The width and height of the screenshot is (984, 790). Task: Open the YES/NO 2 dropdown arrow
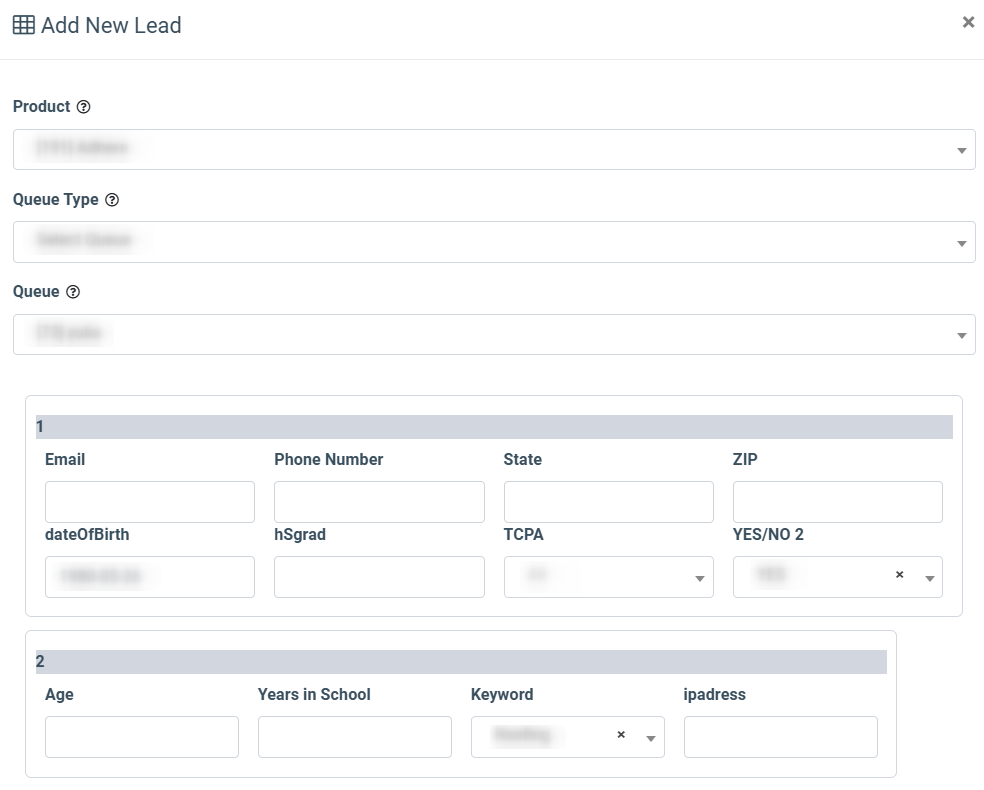click(929, 578)
